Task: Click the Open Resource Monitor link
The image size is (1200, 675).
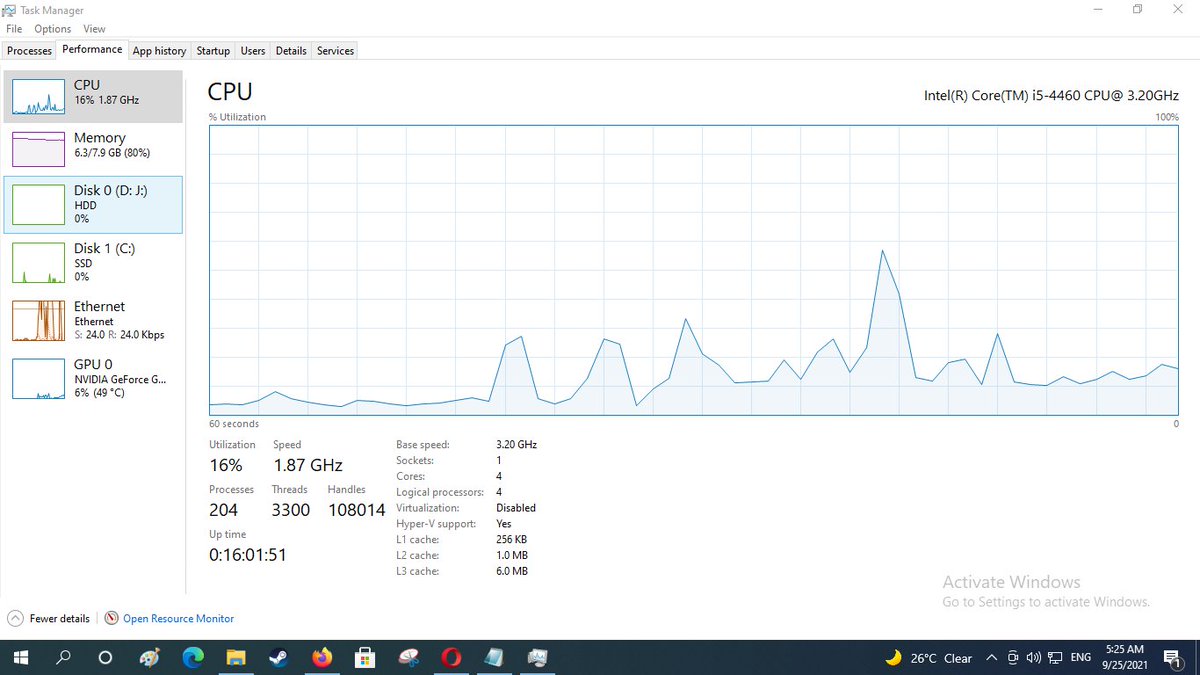Action: (x=178, y=618)
